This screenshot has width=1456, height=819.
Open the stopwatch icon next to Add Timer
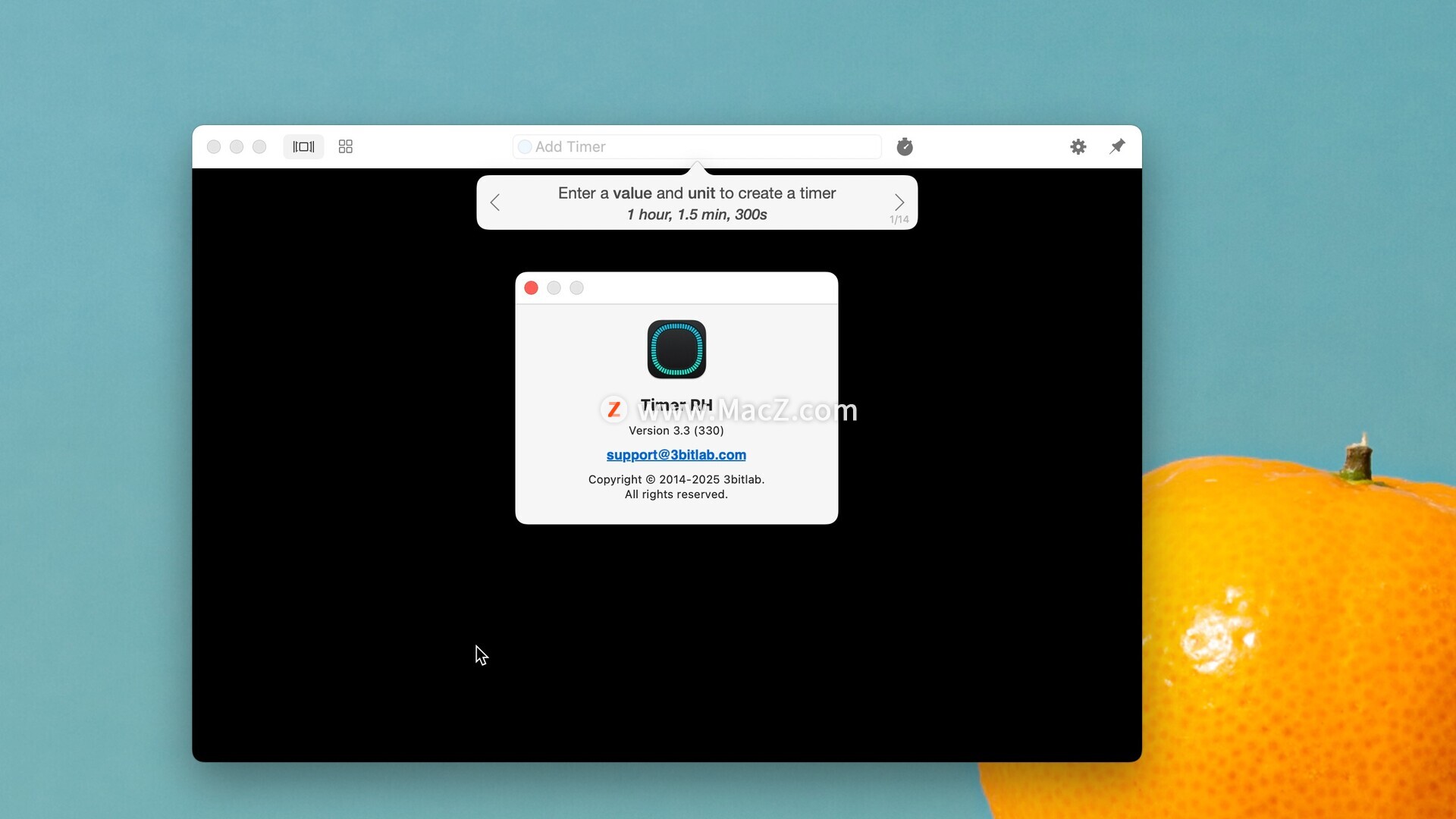[905, 146]
